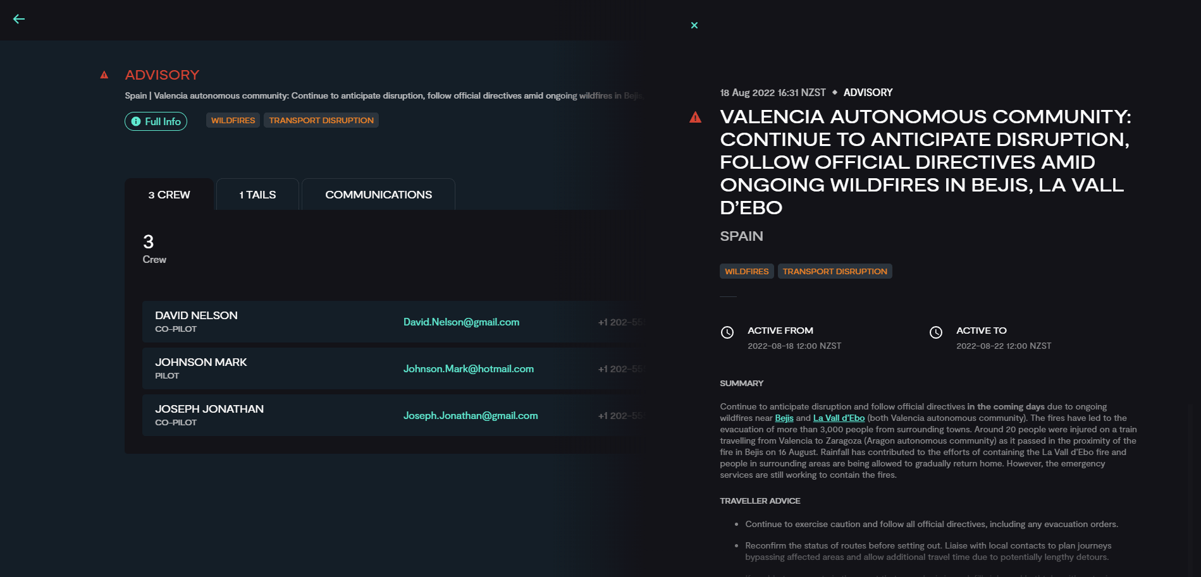Click the clock icon beside ACTIVE FROM
The width and height of the screenshot is (1201, 577).
coord(729,331)
